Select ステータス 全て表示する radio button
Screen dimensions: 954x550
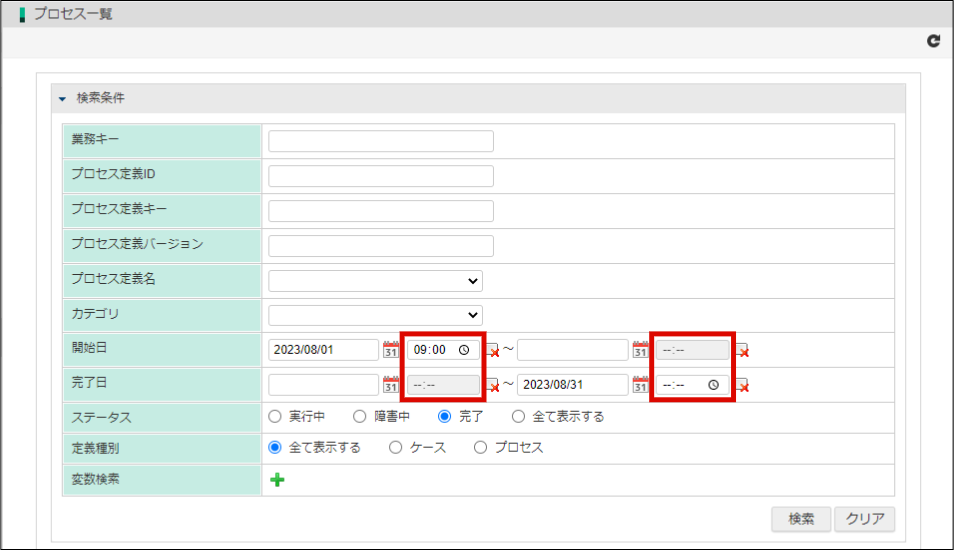[518, 417]
